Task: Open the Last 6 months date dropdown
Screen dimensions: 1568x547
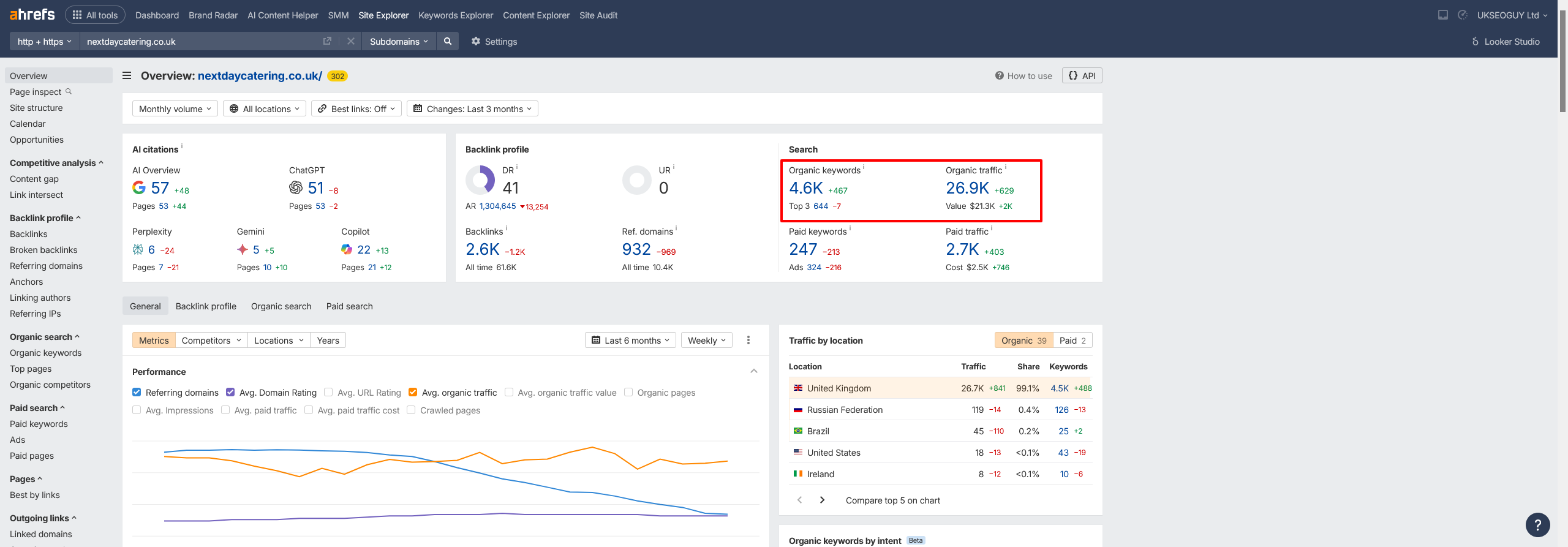Action: 630,340
